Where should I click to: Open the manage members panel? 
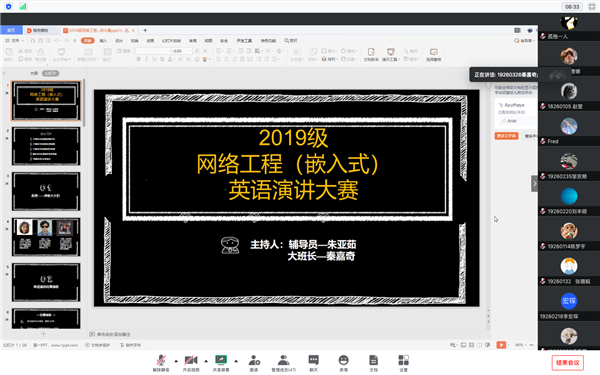pyautogui.click(x=284, y=360)
